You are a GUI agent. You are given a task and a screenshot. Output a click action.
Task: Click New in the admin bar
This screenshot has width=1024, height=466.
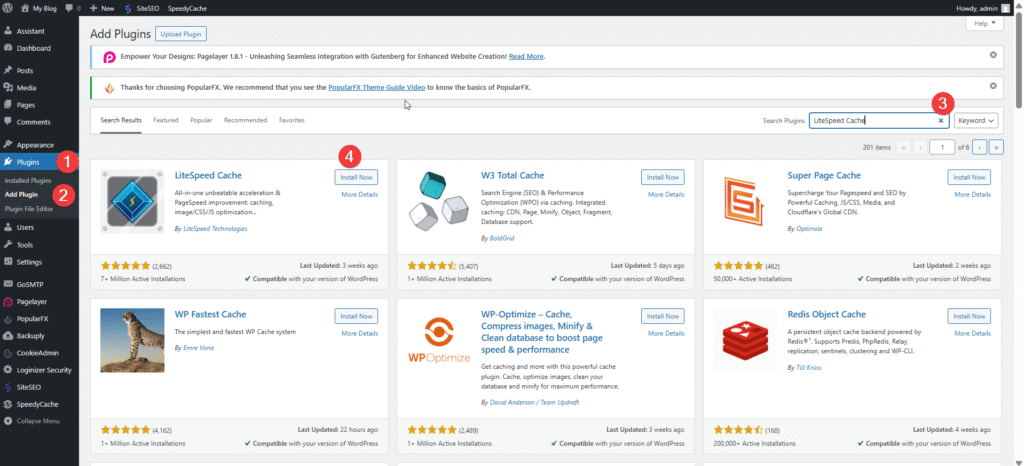coord(102,8)
